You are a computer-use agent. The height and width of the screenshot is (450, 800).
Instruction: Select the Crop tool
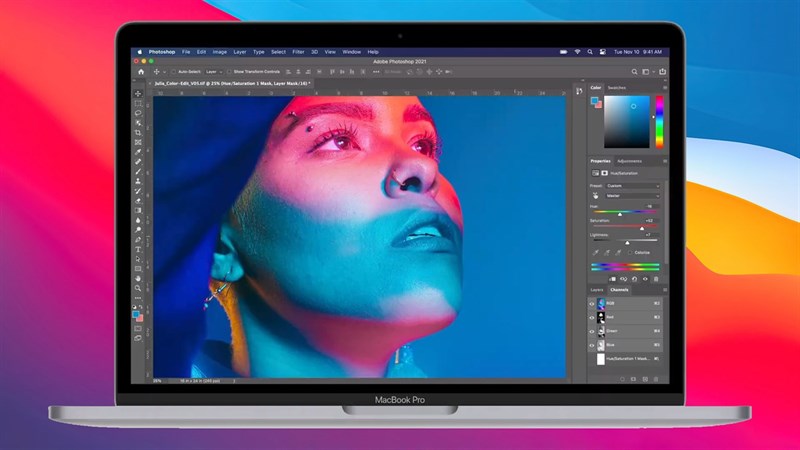click(138, 133)
